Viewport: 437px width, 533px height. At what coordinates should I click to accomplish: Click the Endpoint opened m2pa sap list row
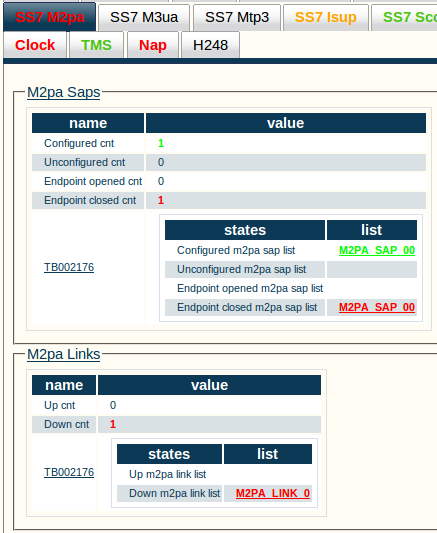point(291,288)
